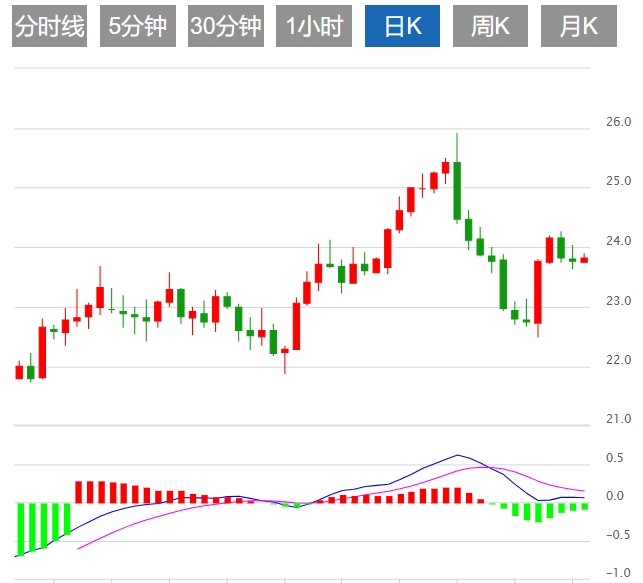Click the first green MACD histogram bar
643x583 pixels.
point(20,529)
